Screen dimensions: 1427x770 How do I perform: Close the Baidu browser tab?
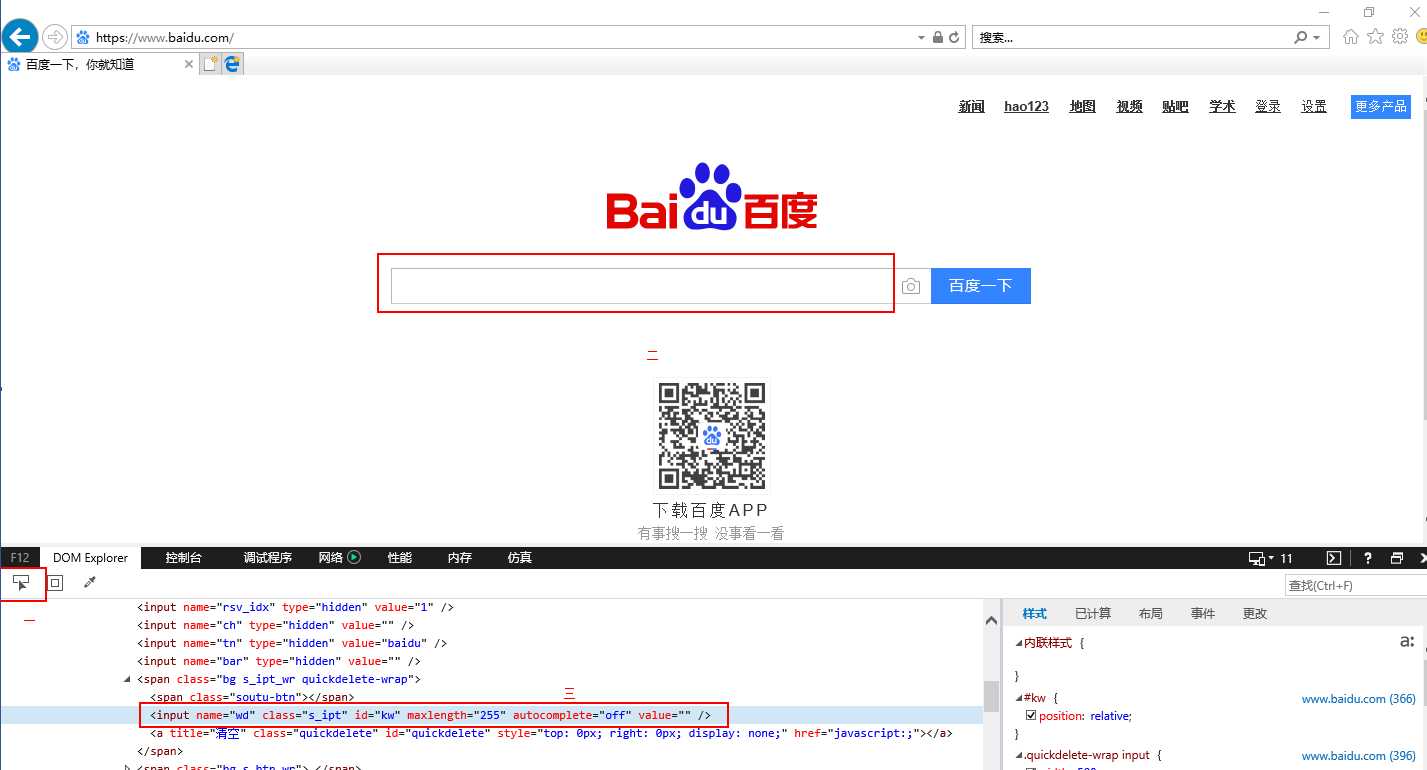[189, 64]
